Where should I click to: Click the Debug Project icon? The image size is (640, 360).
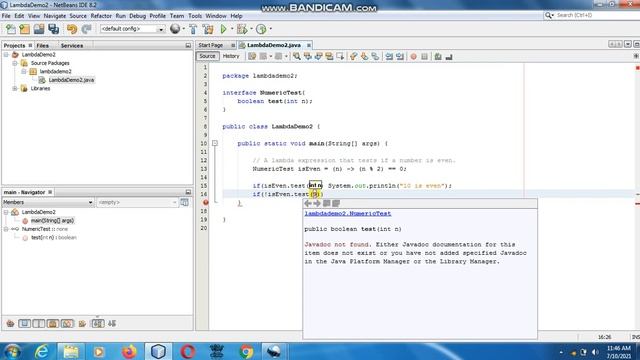click(242, 29)
